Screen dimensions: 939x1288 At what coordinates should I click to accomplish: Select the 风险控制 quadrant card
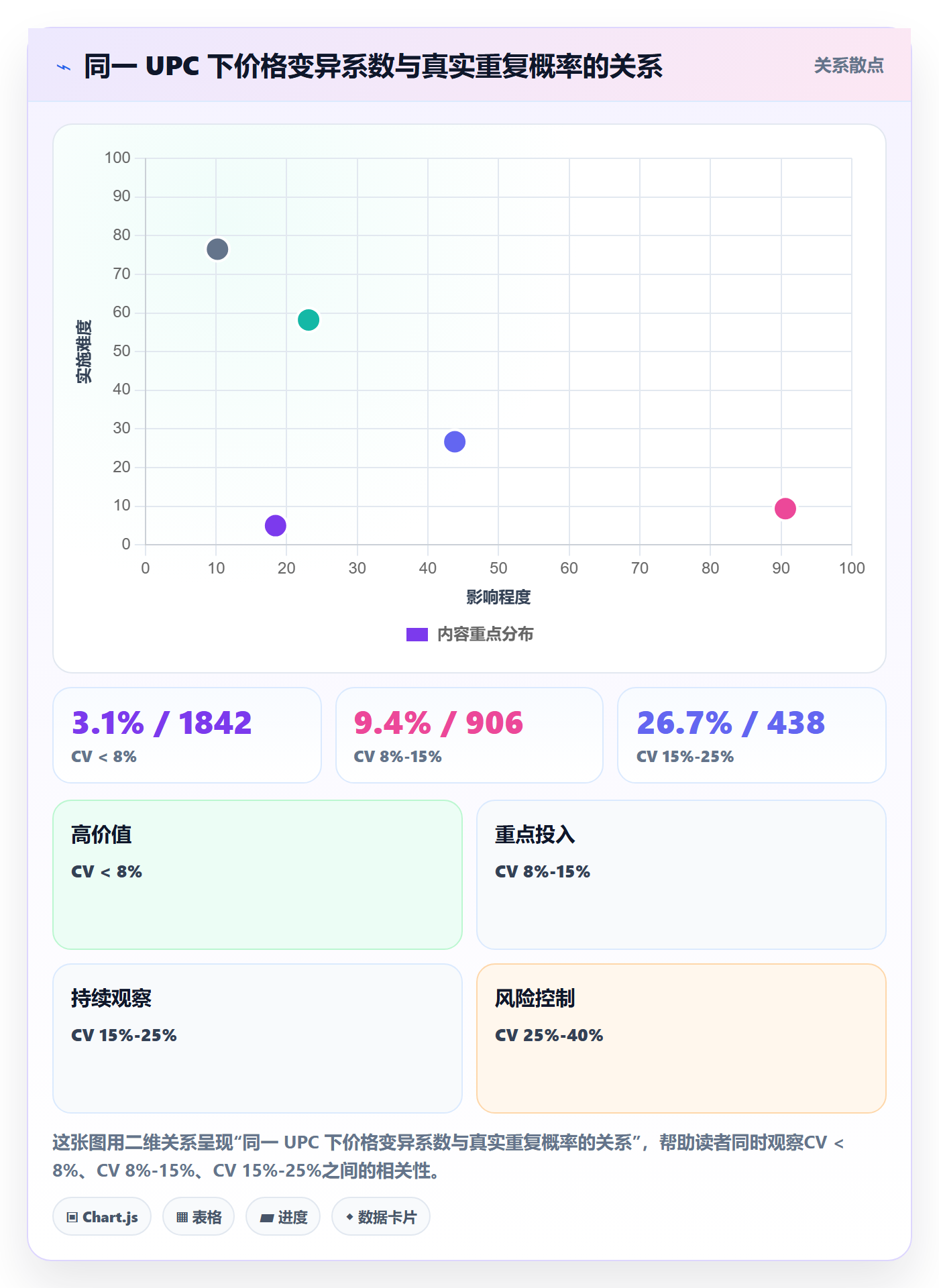[681, 1038]
